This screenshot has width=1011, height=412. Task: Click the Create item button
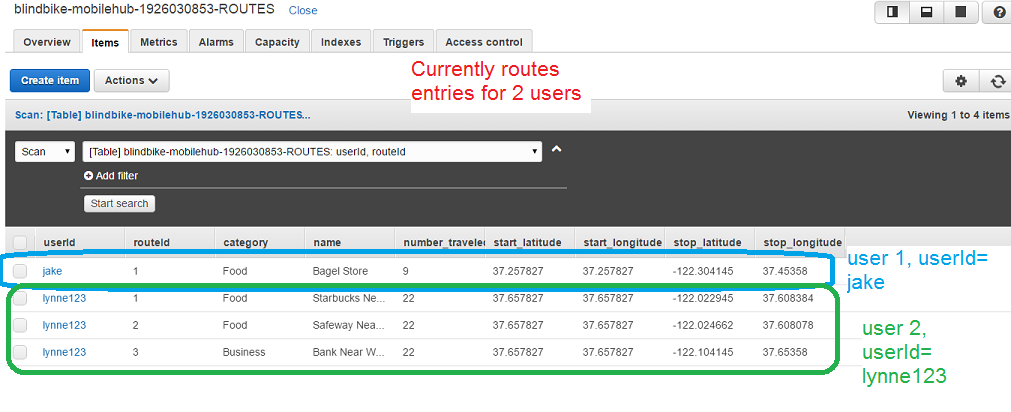50,81
